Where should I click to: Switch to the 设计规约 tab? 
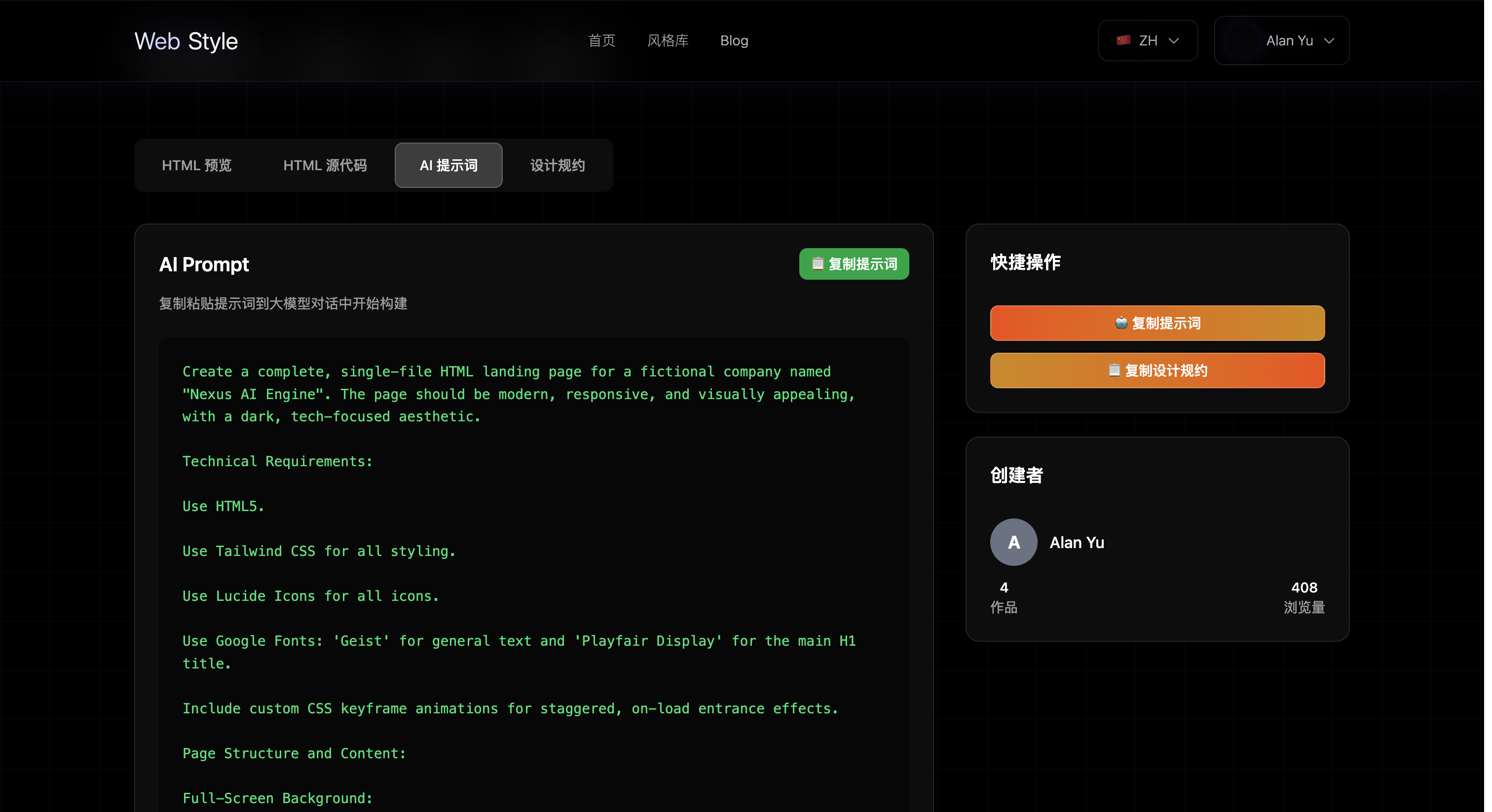pos(557,165)
